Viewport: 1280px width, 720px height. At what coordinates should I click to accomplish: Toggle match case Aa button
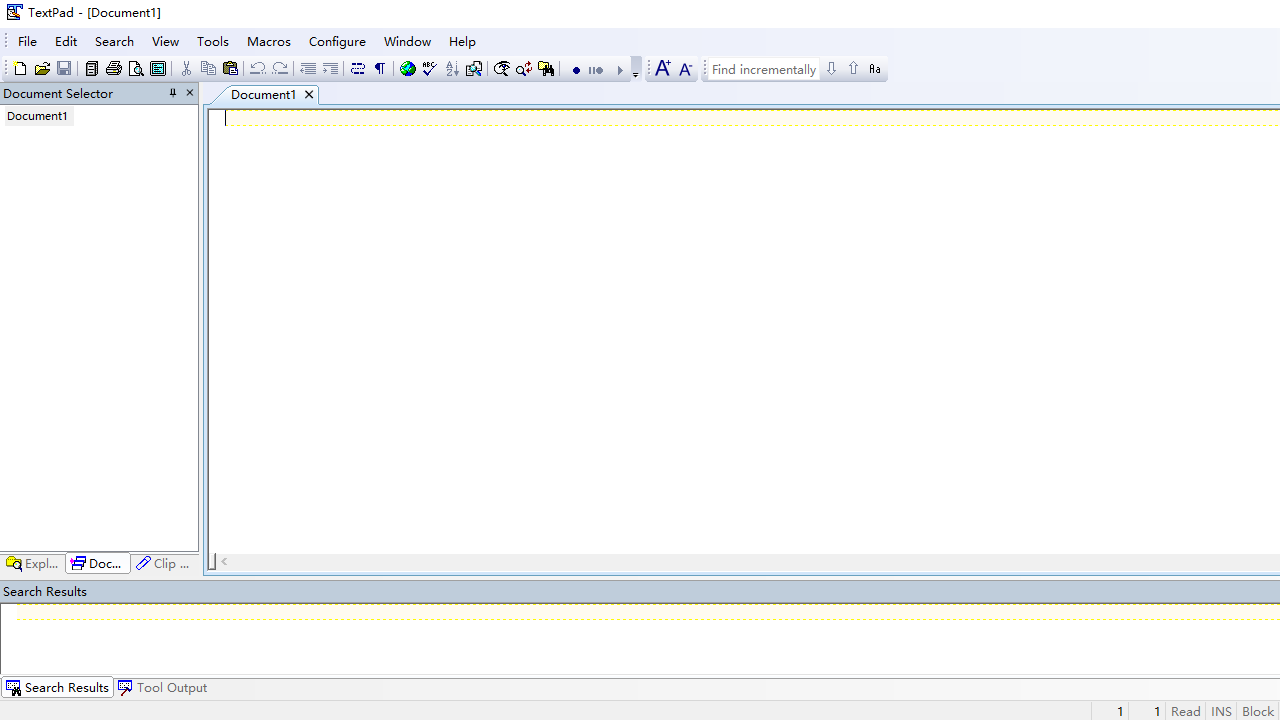tap(875, 69)
